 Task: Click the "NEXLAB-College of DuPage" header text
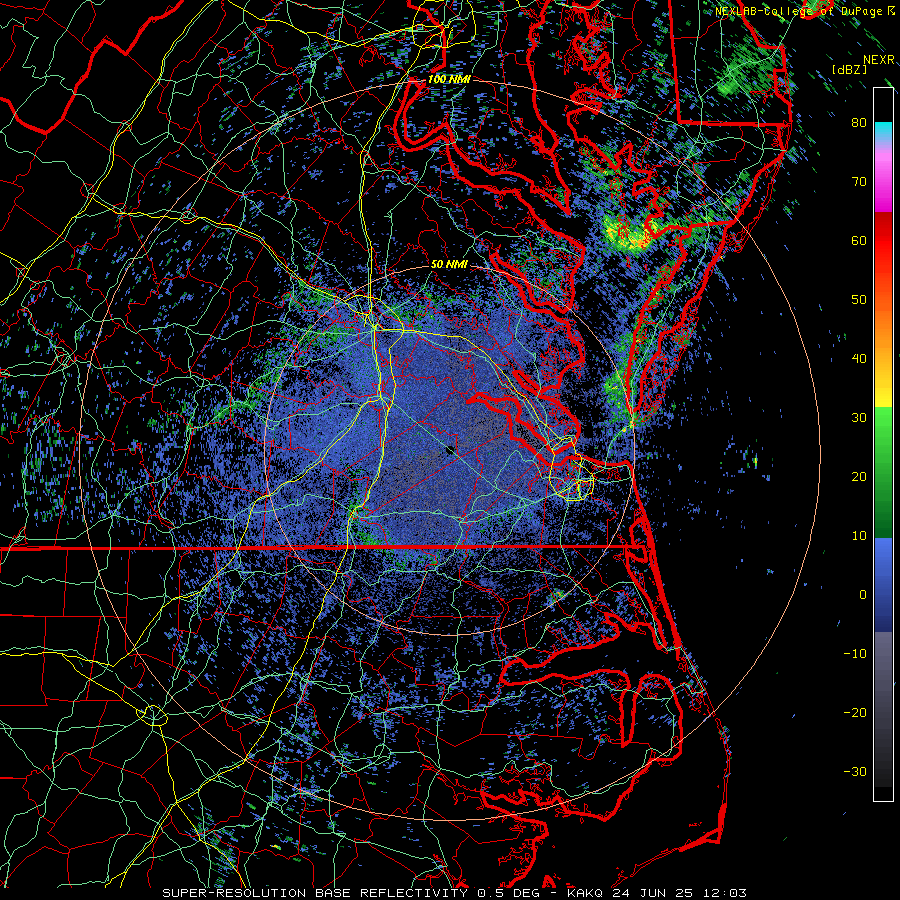point(799,11)
